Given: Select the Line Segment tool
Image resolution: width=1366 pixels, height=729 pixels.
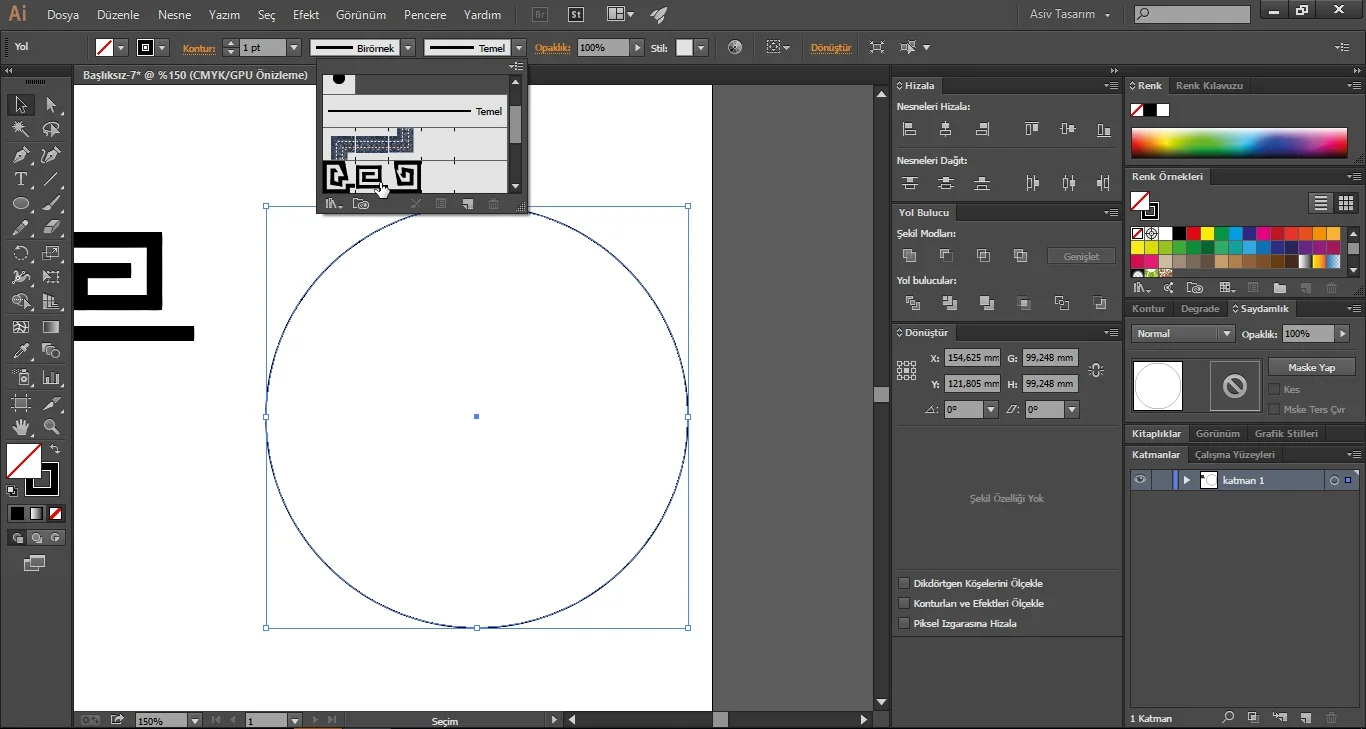Looking at the screenshot, I should pos(51,180).
